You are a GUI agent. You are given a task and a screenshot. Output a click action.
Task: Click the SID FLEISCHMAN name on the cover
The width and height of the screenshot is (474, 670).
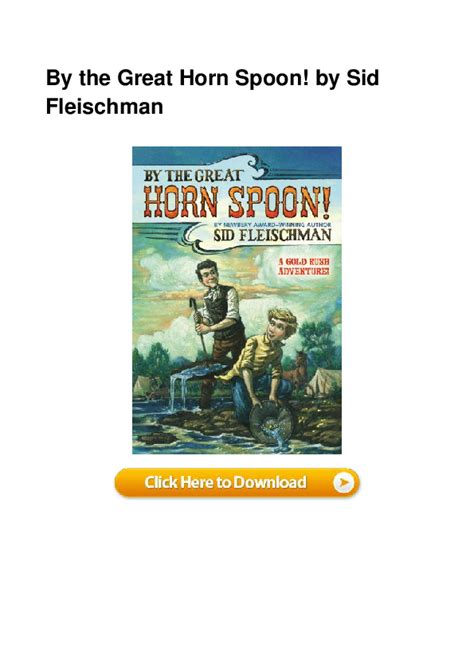(x=272, y=235)
